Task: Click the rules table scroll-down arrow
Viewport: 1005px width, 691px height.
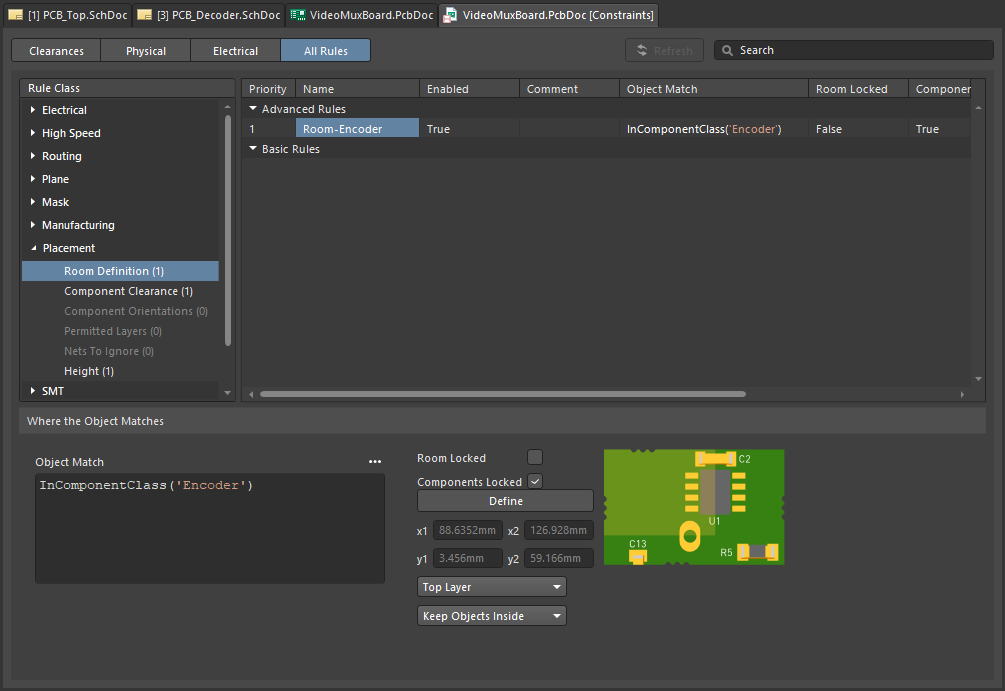Action: tap(978, 379)
